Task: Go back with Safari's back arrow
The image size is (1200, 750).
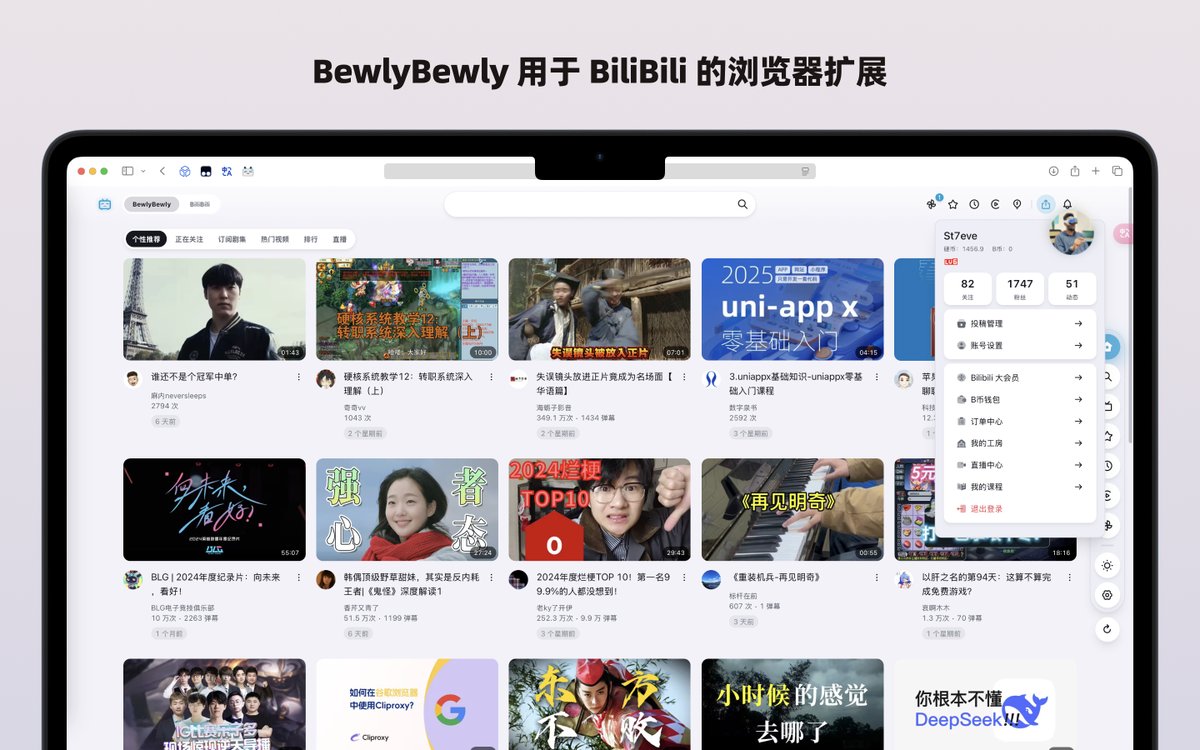Action: click(x=163, y=171)
